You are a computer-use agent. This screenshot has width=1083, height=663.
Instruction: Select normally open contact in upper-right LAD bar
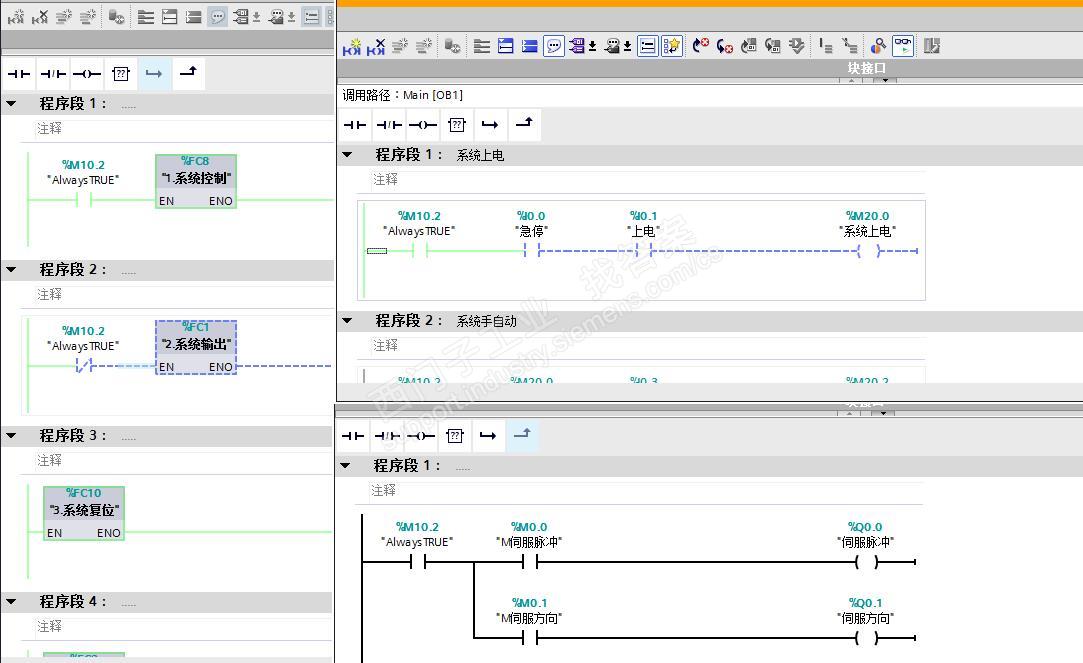pos(355,125)
